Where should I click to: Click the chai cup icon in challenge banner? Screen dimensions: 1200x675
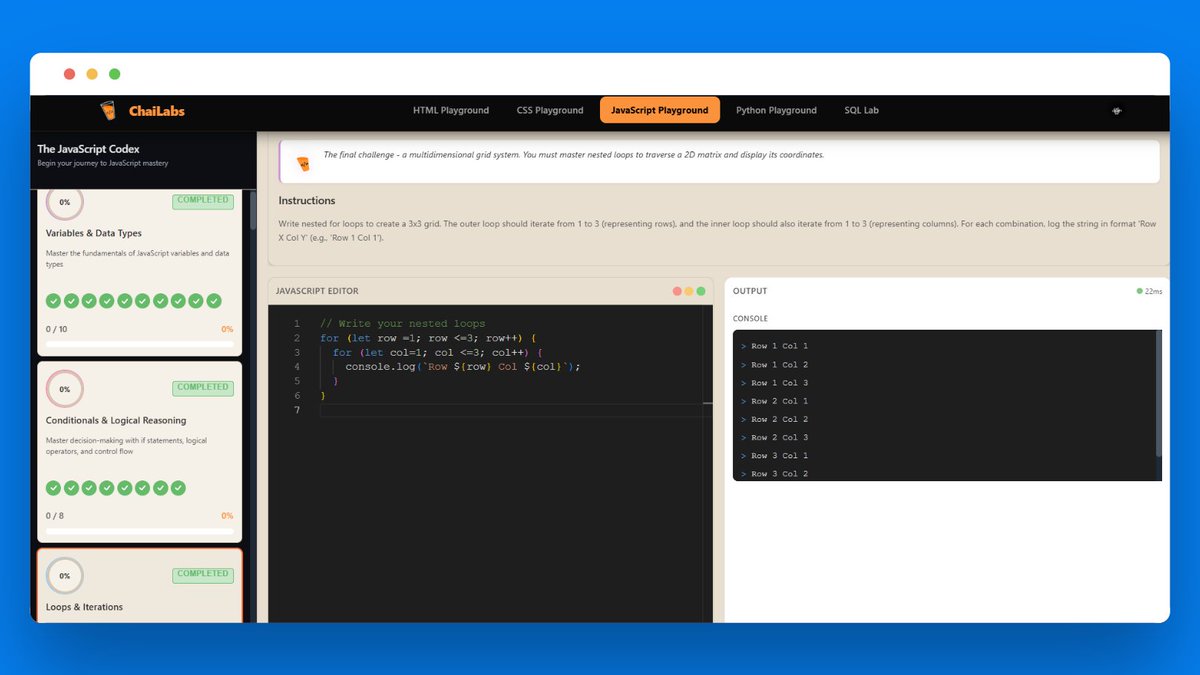(303, 163)
